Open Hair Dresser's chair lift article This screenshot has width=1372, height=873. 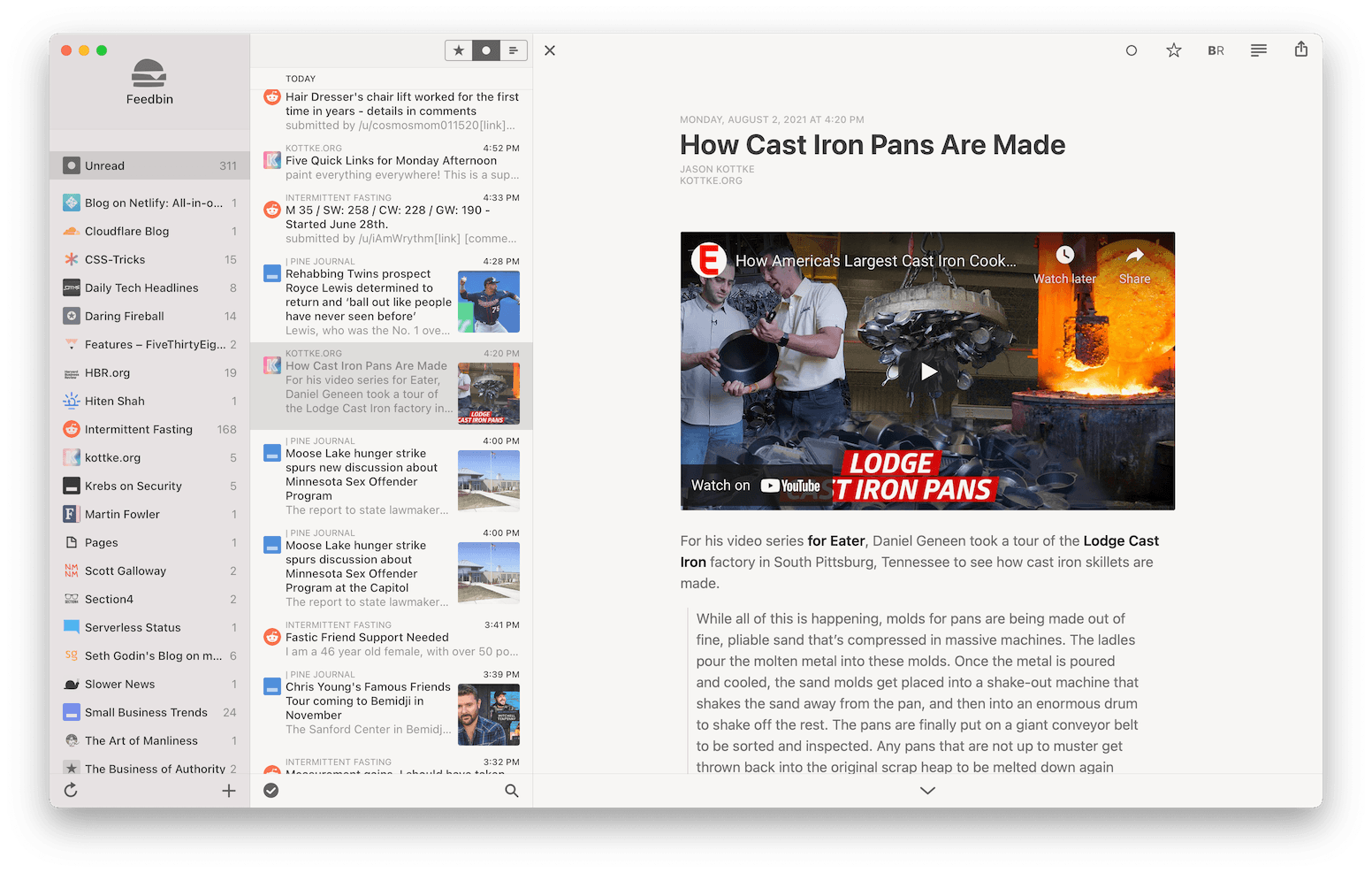pos(392,111)
